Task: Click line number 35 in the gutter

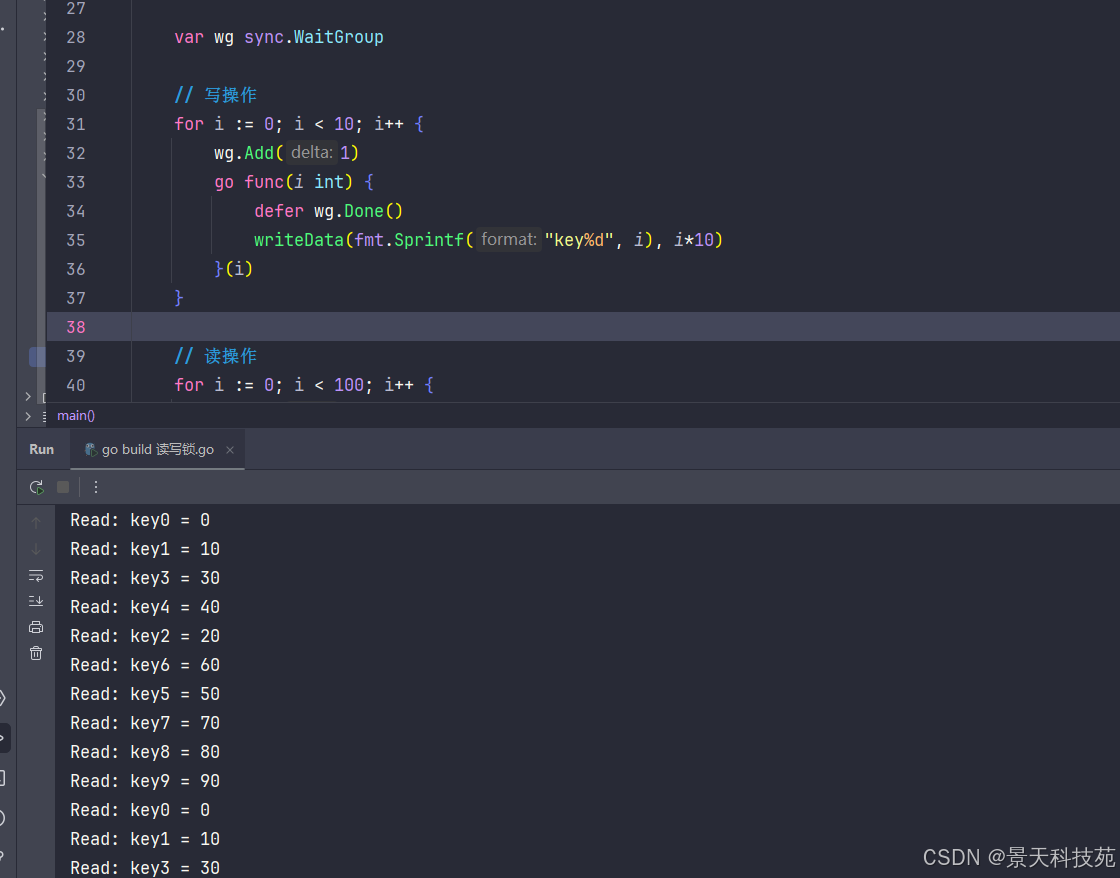Action: pyautogui.click(x=76, y=240)
